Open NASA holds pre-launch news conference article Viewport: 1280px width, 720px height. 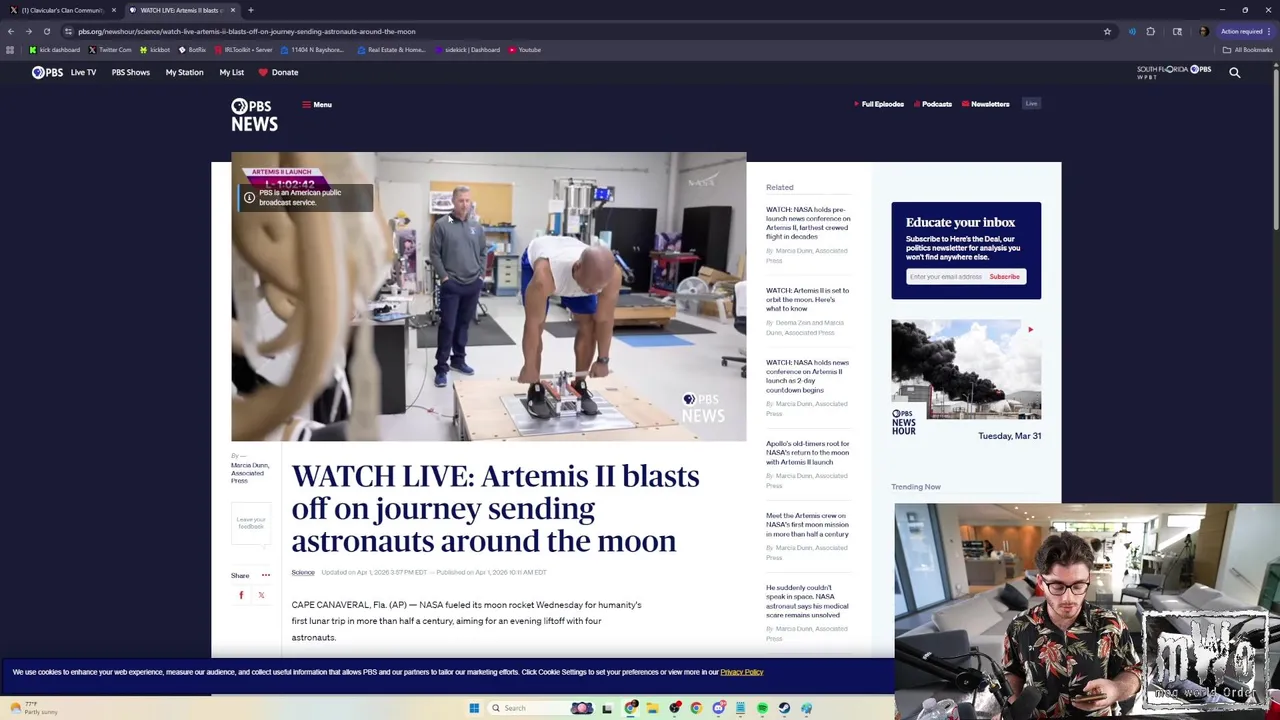tap(808, 223)
